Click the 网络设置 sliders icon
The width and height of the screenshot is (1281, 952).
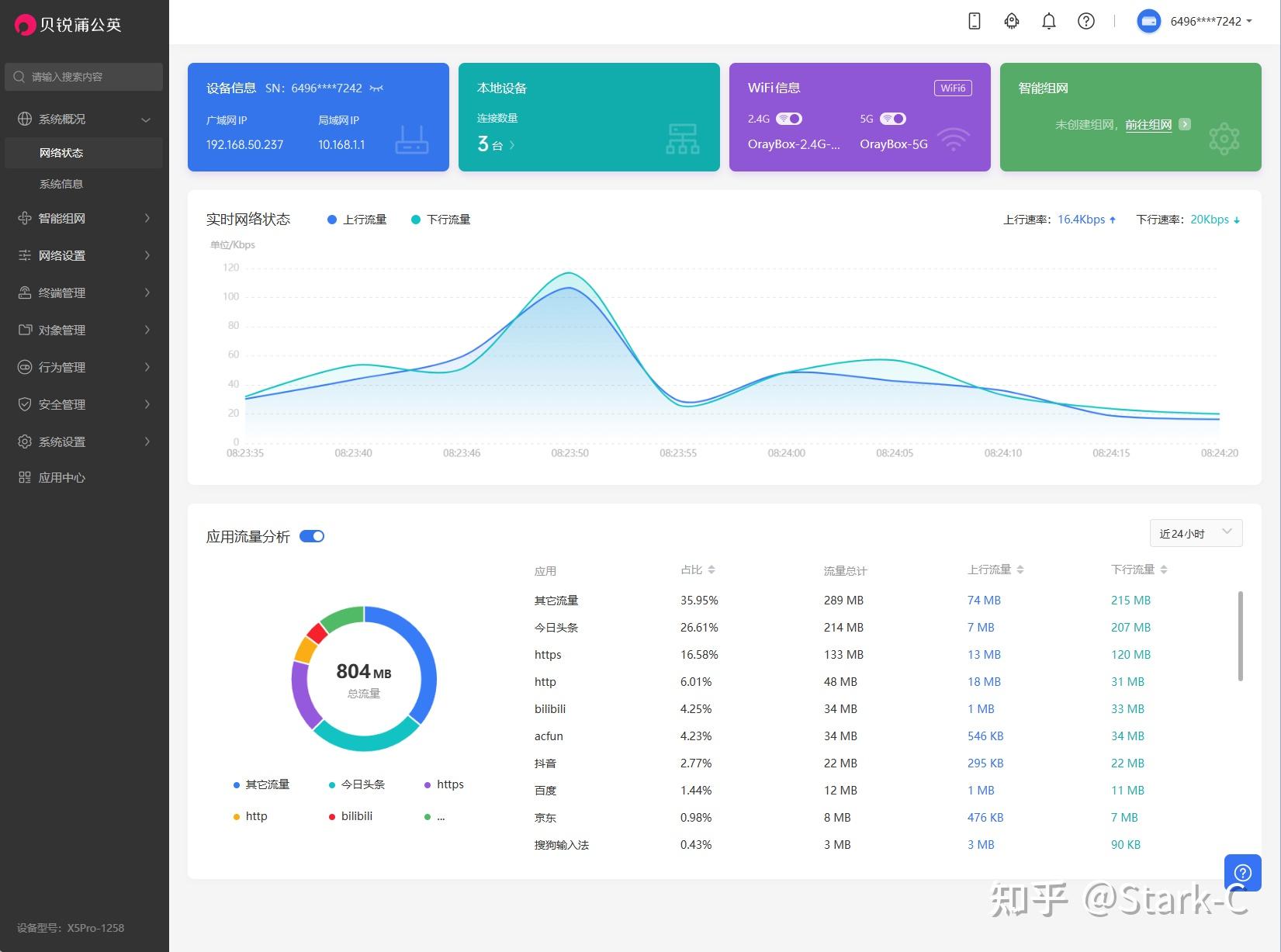tap(25, 255)
